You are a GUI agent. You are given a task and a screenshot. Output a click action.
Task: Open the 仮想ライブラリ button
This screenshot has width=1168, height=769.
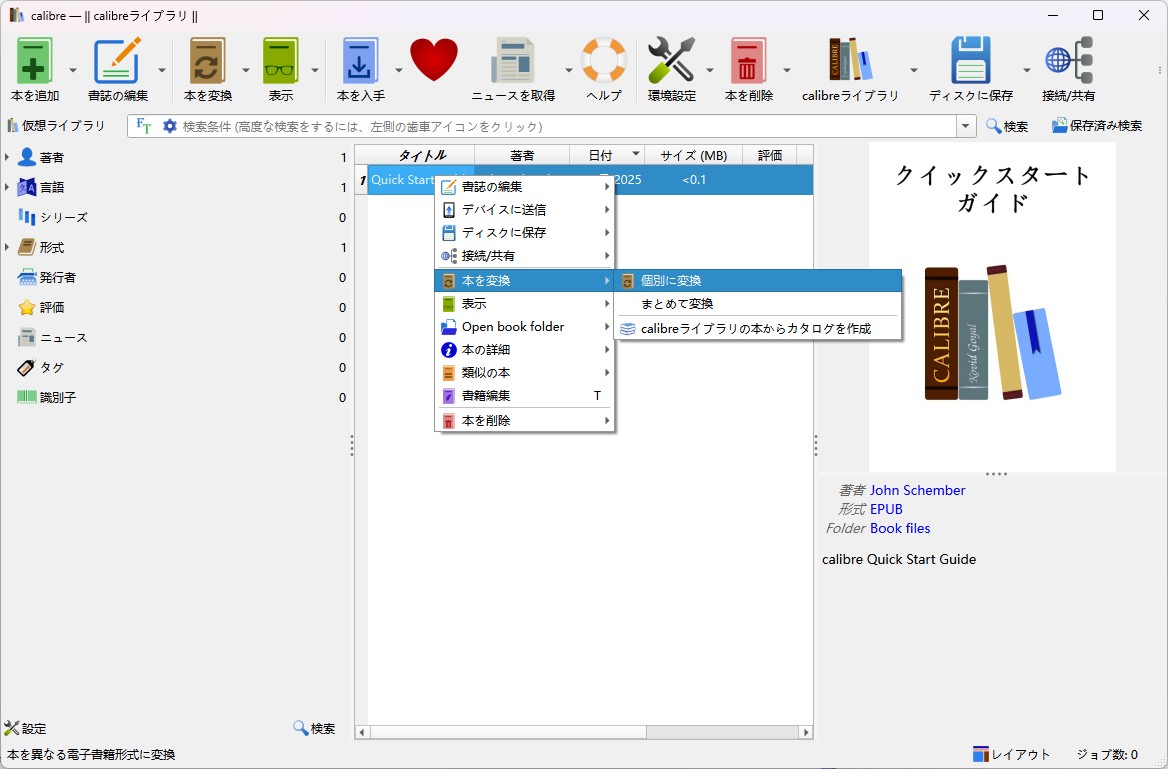[57, 126]
